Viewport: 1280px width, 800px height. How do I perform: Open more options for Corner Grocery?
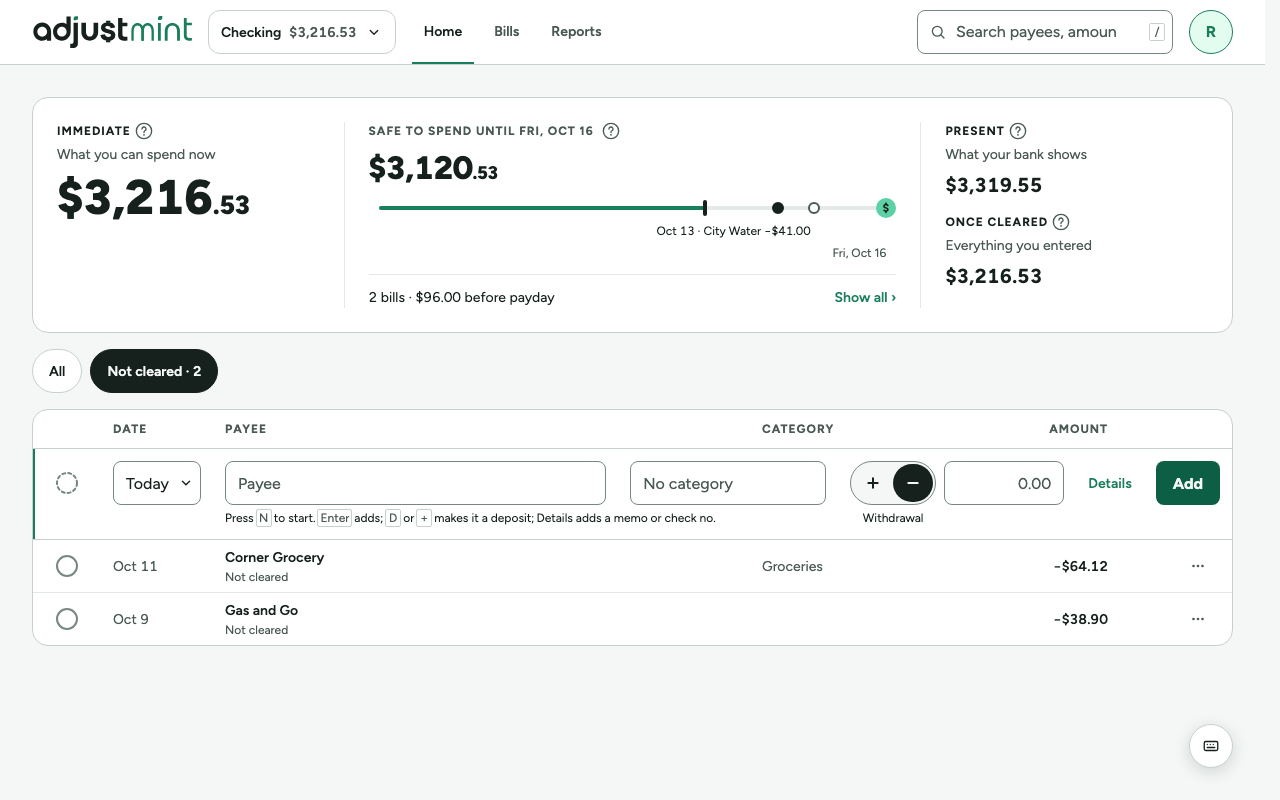click(x=1198, y=566)
